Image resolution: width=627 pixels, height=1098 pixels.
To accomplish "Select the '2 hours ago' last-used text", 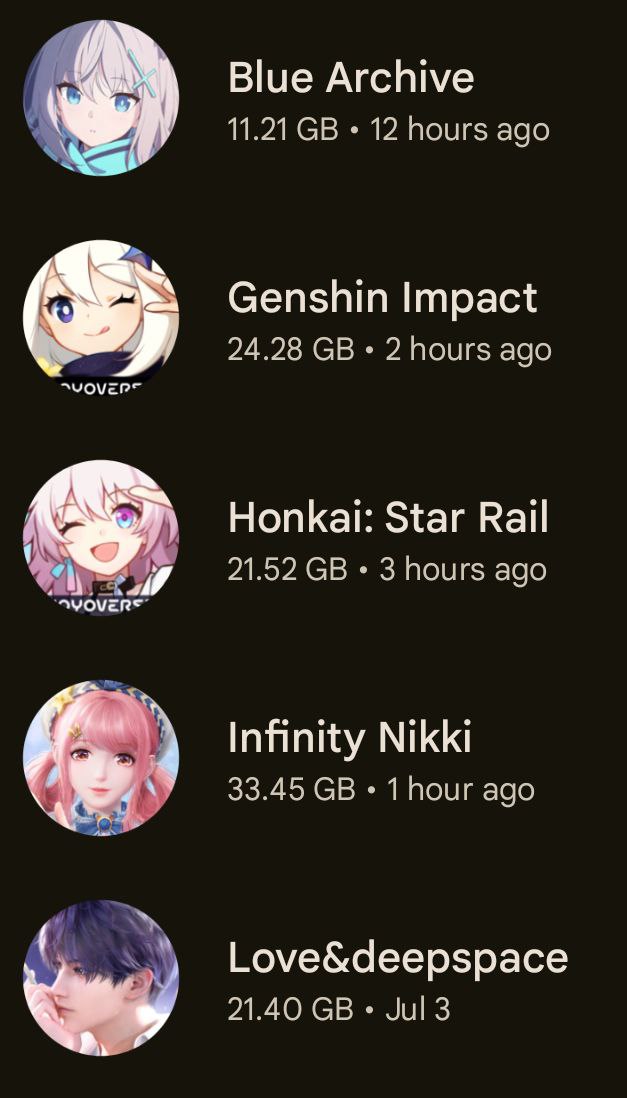I will [x=468, y=351].
